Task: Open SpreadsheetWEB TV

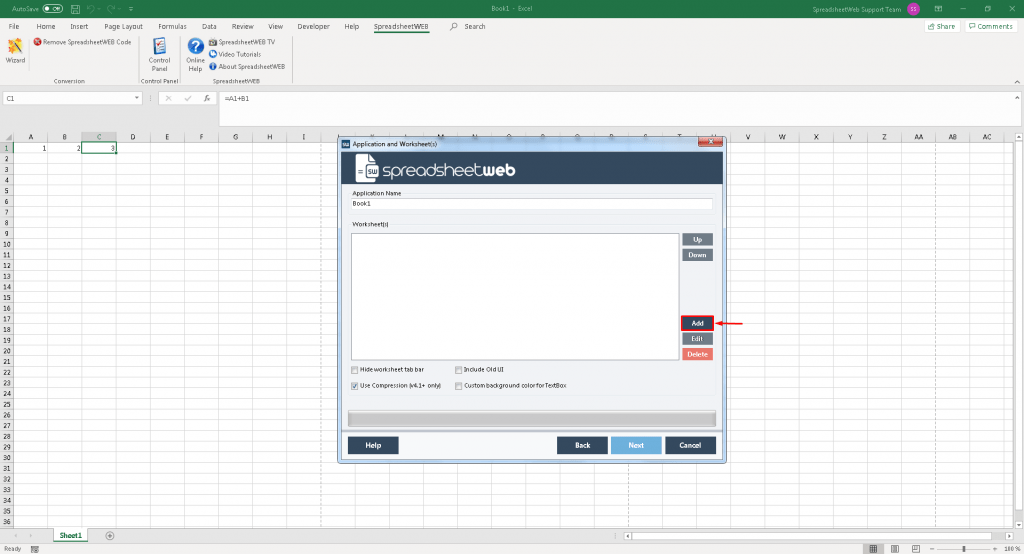Action: click(242, 42)
